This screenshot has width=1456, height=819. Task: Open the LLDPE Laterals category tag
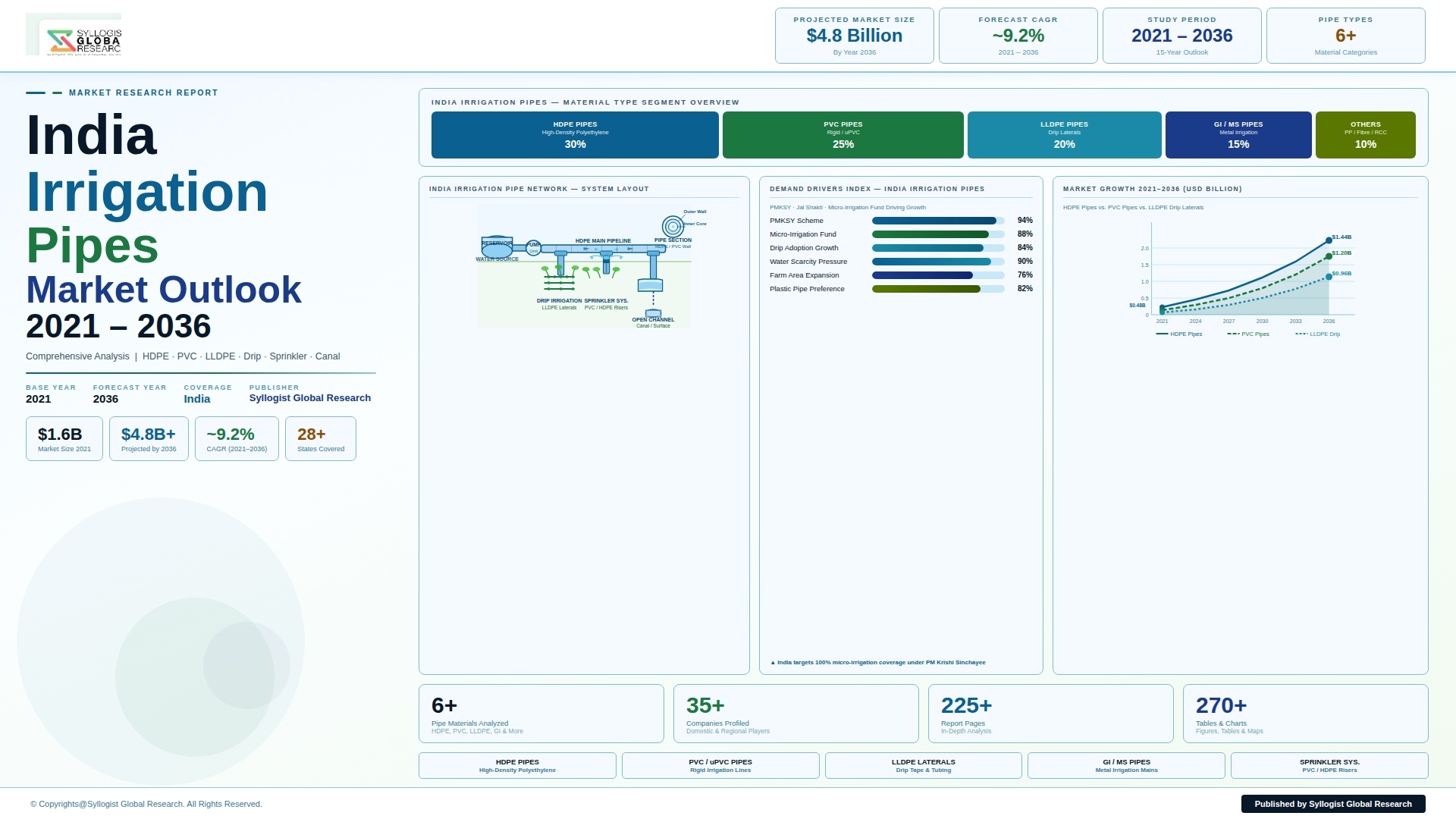pos(923,765)
